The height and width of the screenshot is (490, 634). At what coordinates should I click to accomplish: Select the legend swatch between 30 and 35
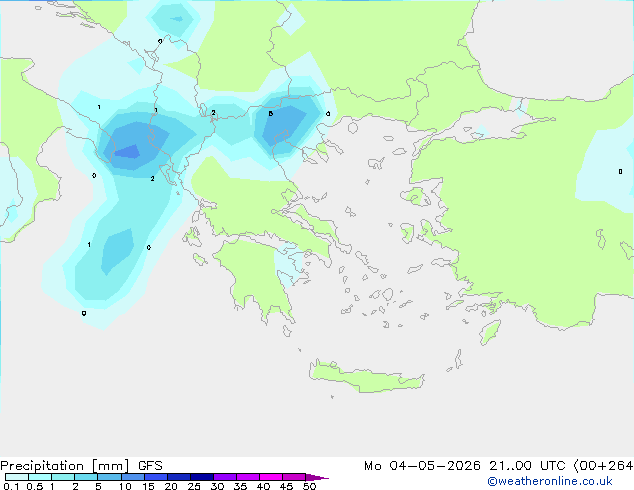224,477
